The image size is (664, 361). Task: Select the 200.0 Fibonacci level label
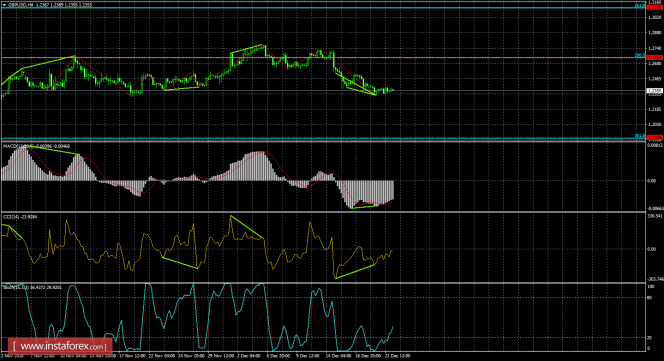click(x=639, y=56)
